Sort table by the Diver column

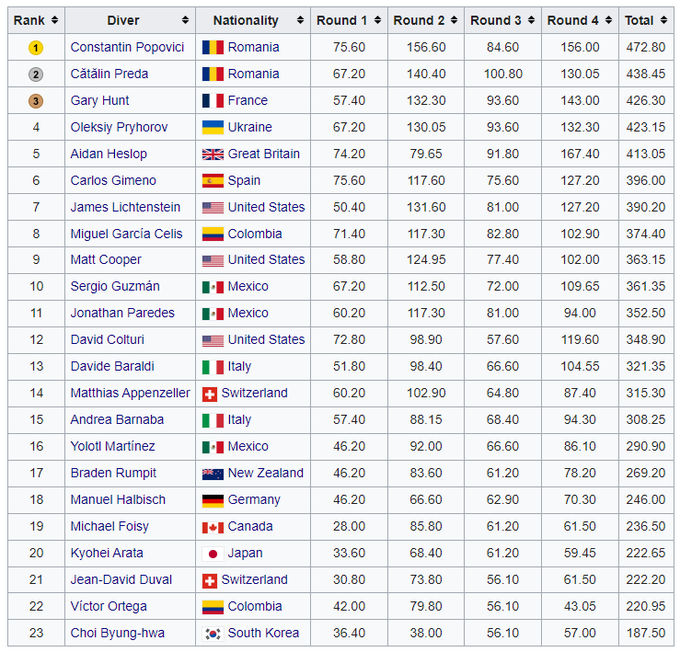(x=130, y=20)
